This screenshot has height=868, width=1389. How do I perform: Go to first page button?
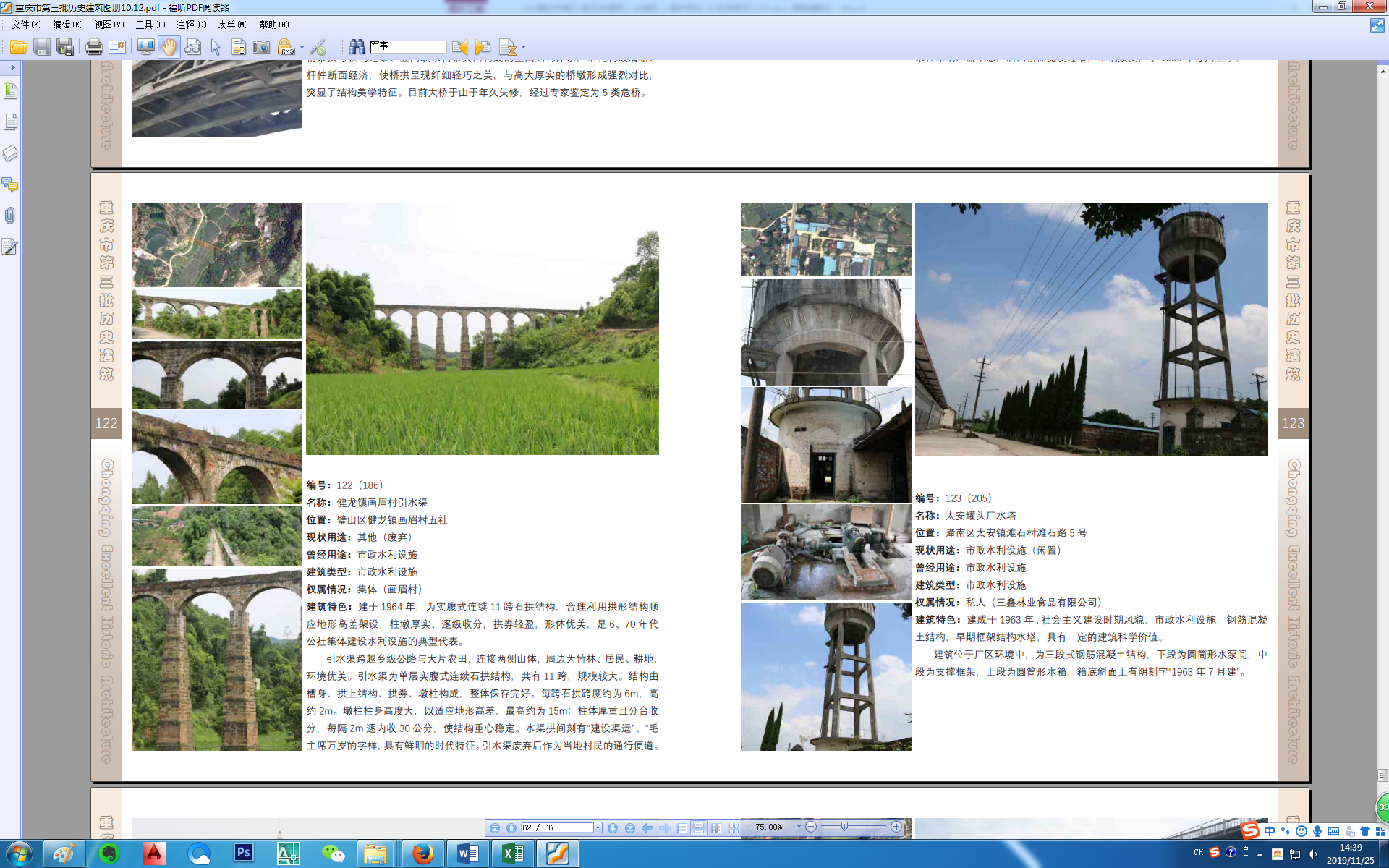pyautogui.click(x=495, y=827)
